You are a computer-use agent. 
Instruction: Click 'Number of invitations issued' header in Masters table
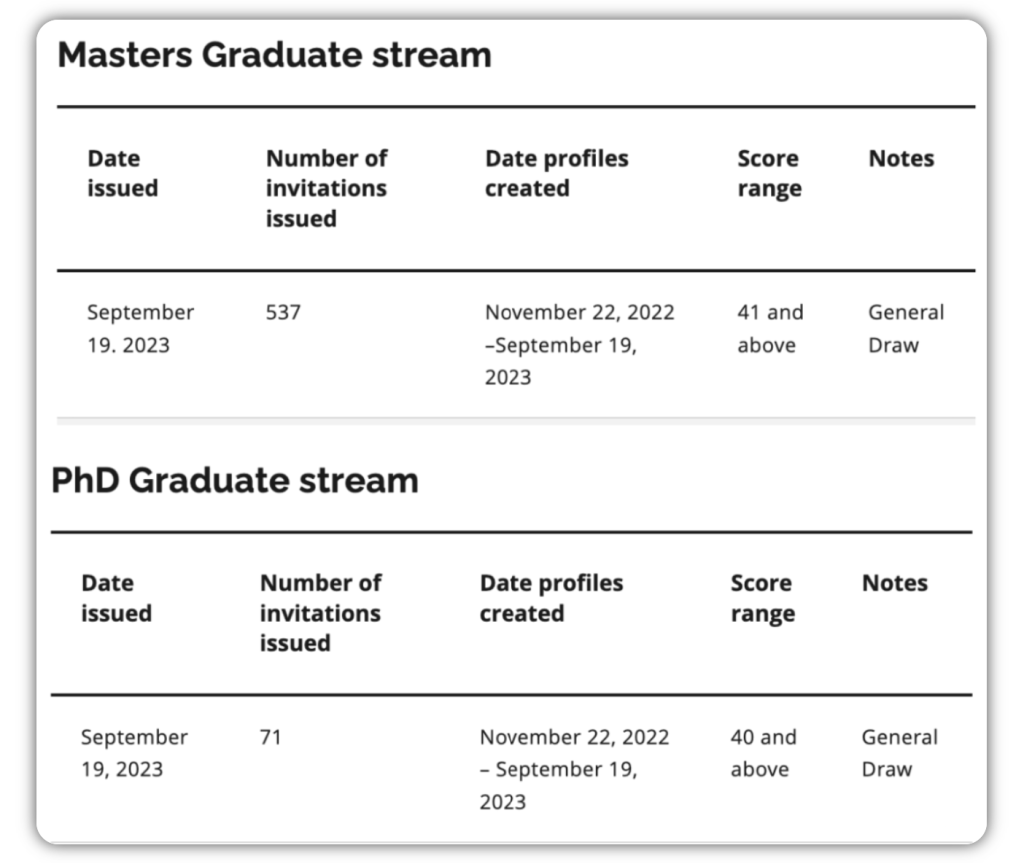click(x=326, y=188)
